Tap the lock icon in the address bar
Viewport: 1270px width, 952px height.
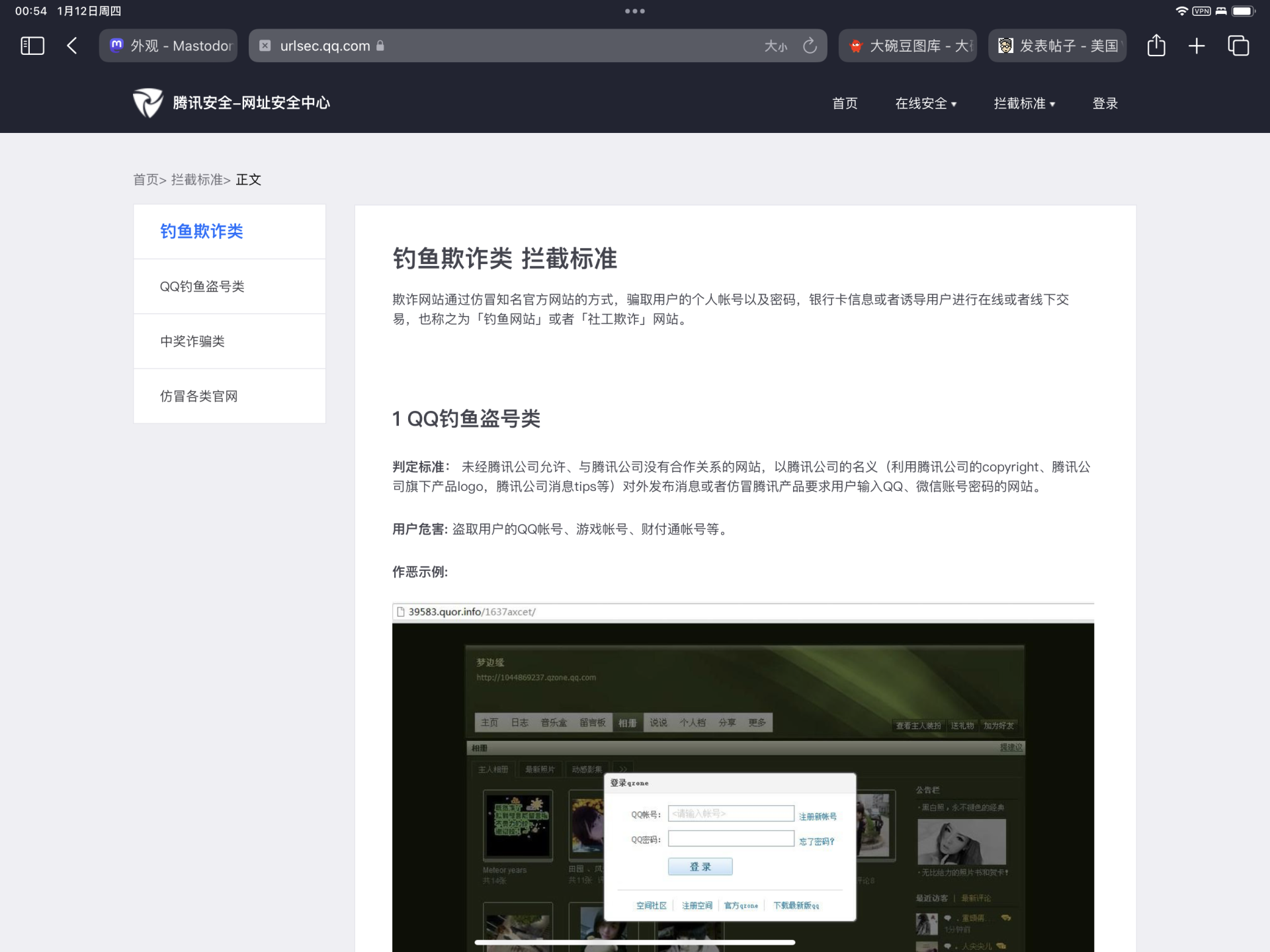pos(380,46)
